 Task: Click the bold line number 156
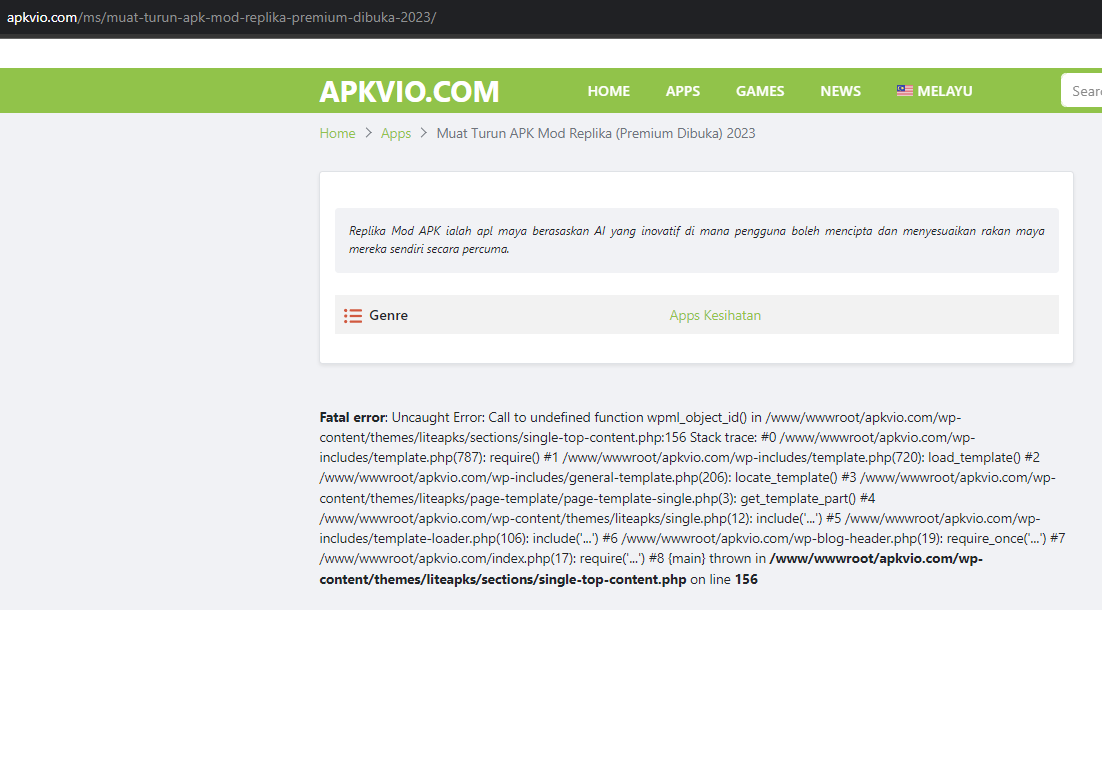click(x=746, y=579)
